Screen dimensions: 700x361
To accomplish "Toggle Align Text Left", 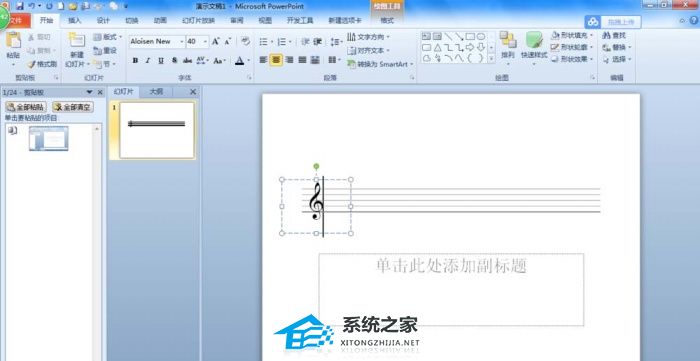I will point(263,60).
